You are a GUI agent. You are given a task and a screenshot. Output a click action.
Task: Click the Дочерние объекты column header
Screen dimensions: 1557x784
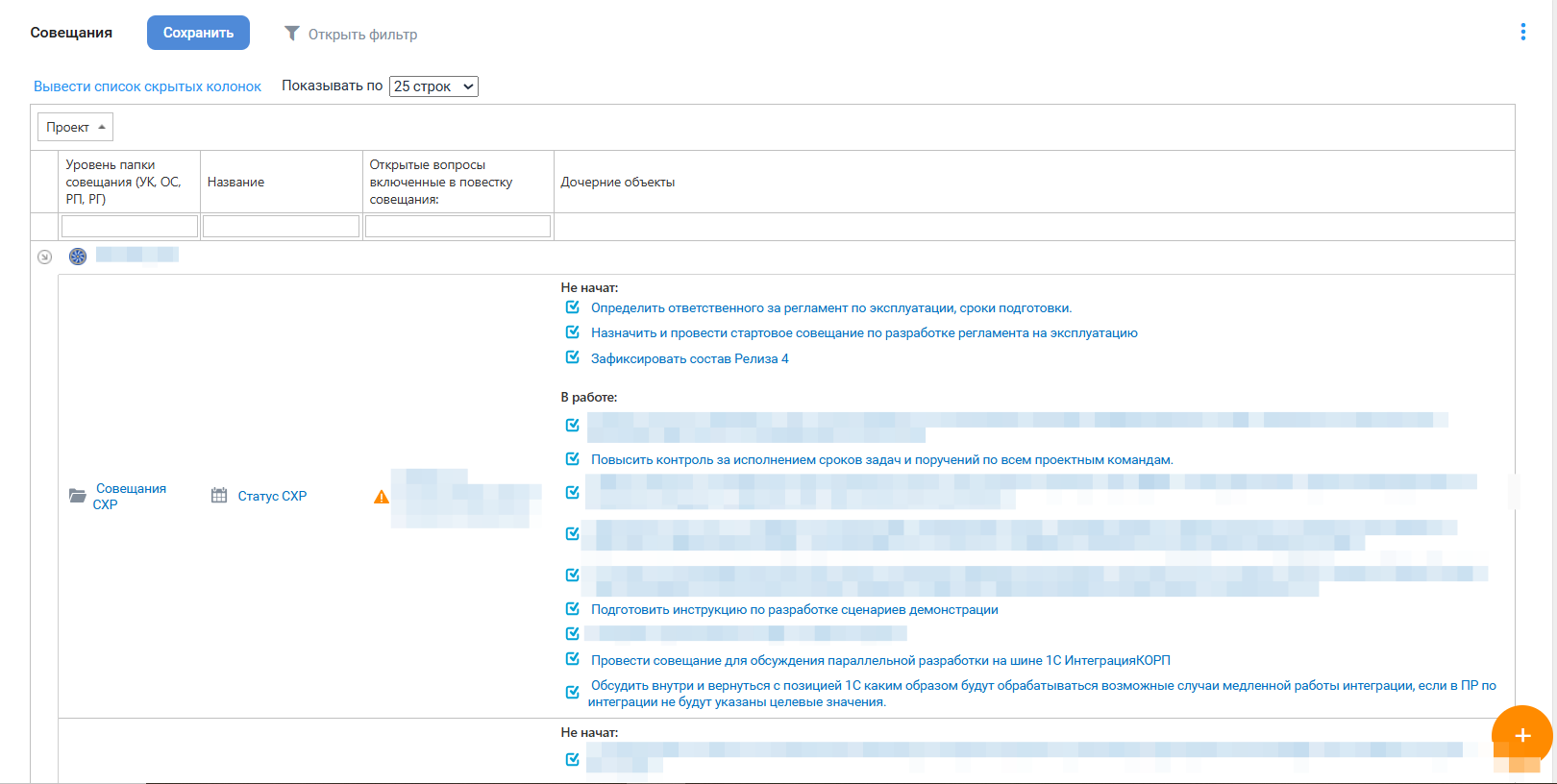coord(617,182)
